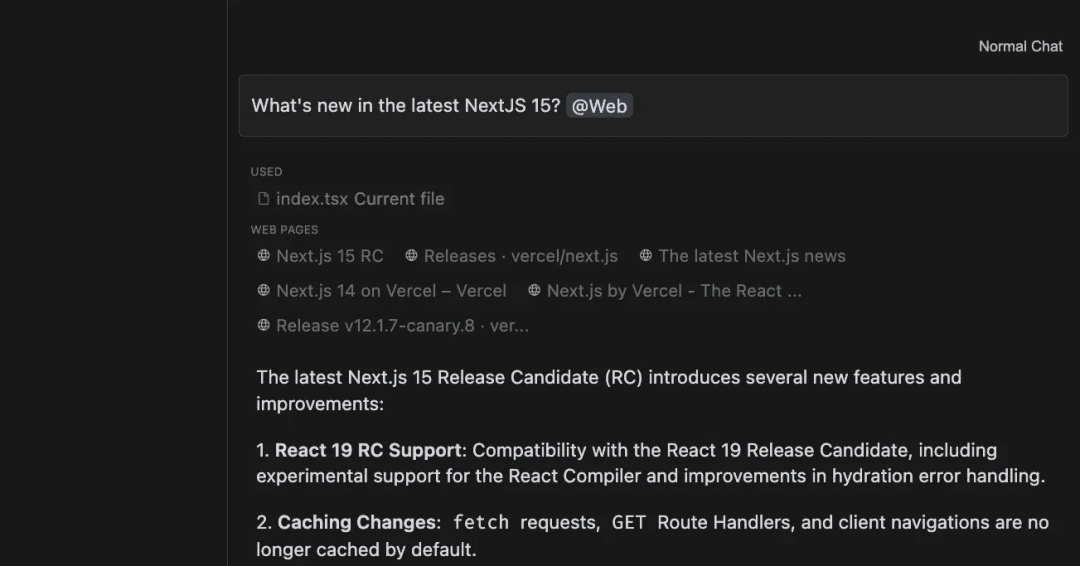Open the Next.js 15 RC web page
Image resolution: width=1080 pixels, height=566 pixels.
click(329, 256)
